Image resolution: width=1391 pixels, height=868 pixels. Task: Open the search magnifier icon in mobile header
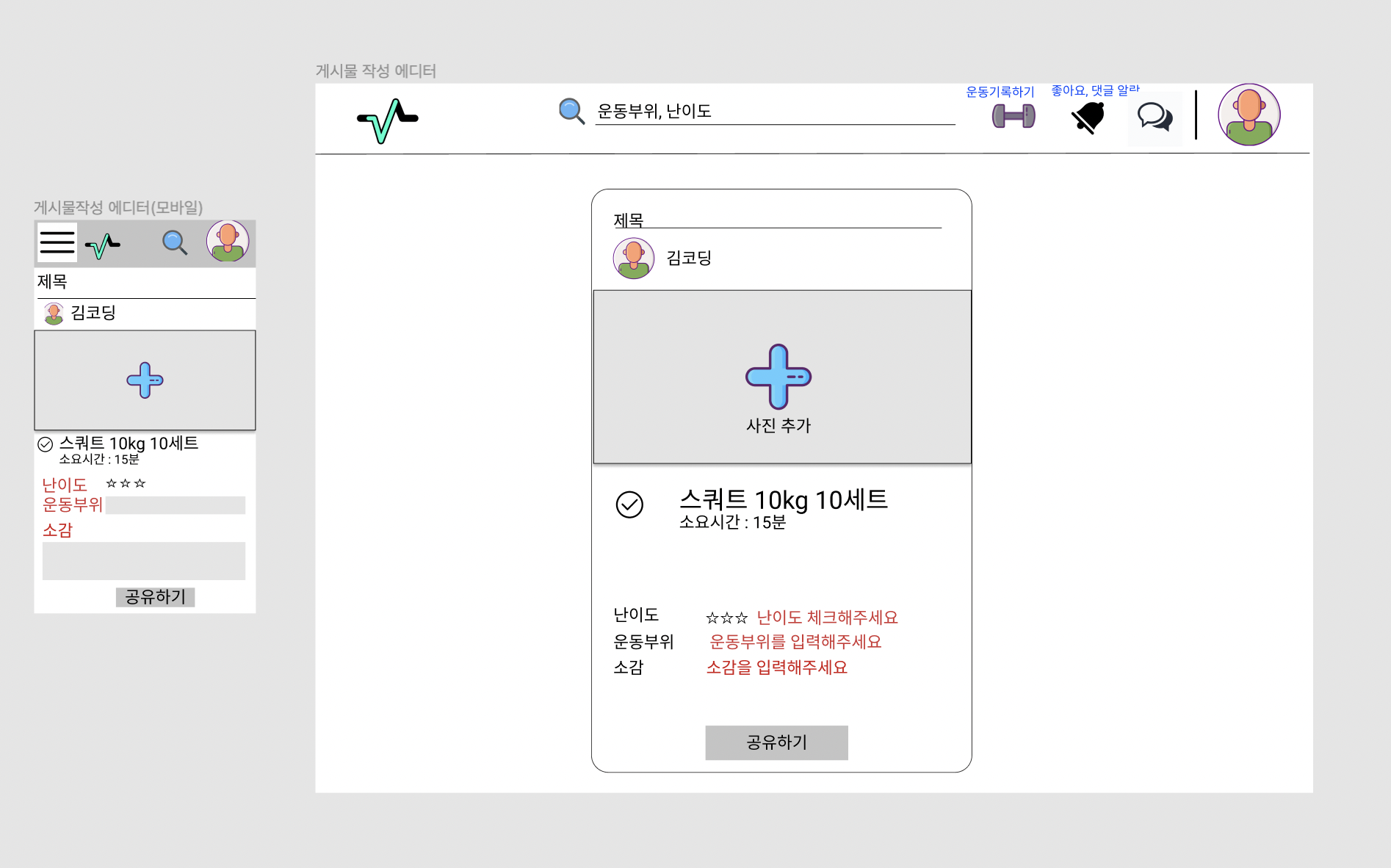(174, 242)
